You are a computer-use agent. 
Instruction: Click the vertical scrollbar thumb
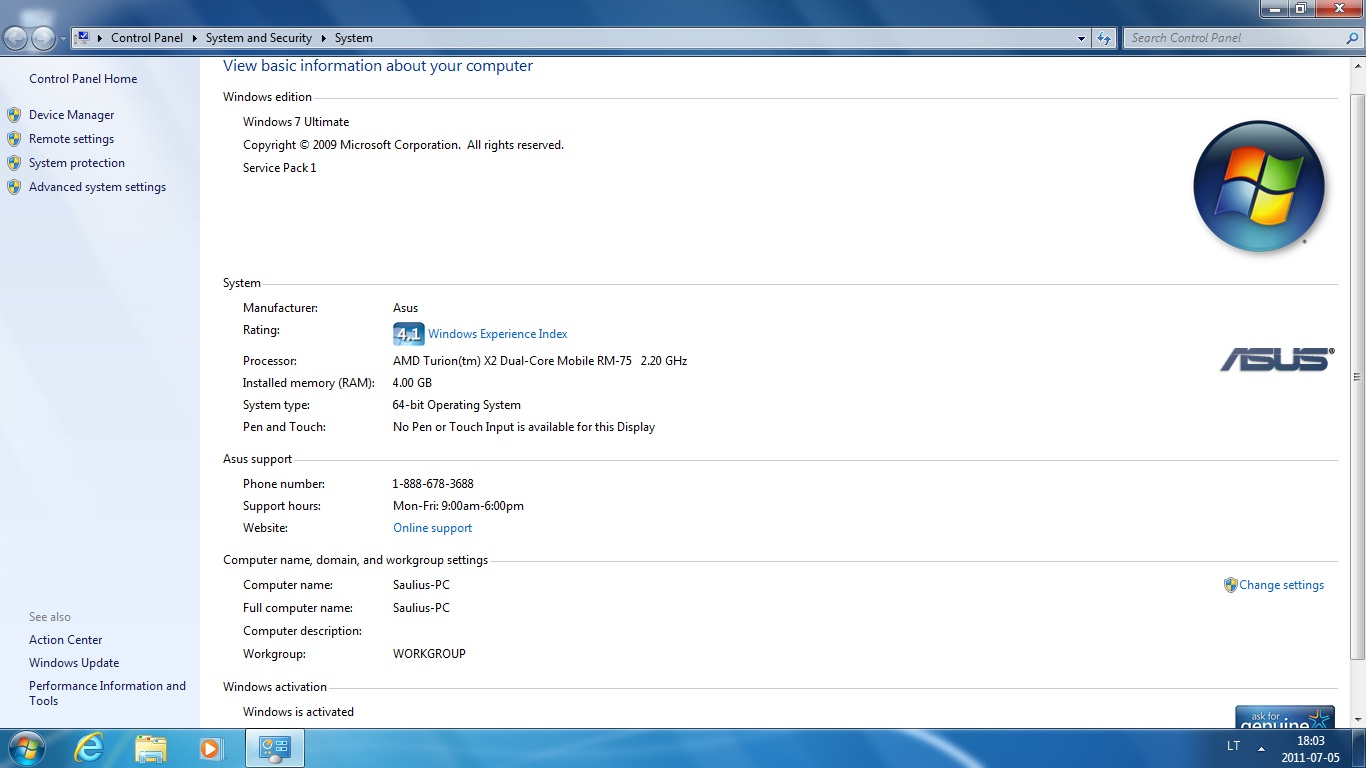1357,376
